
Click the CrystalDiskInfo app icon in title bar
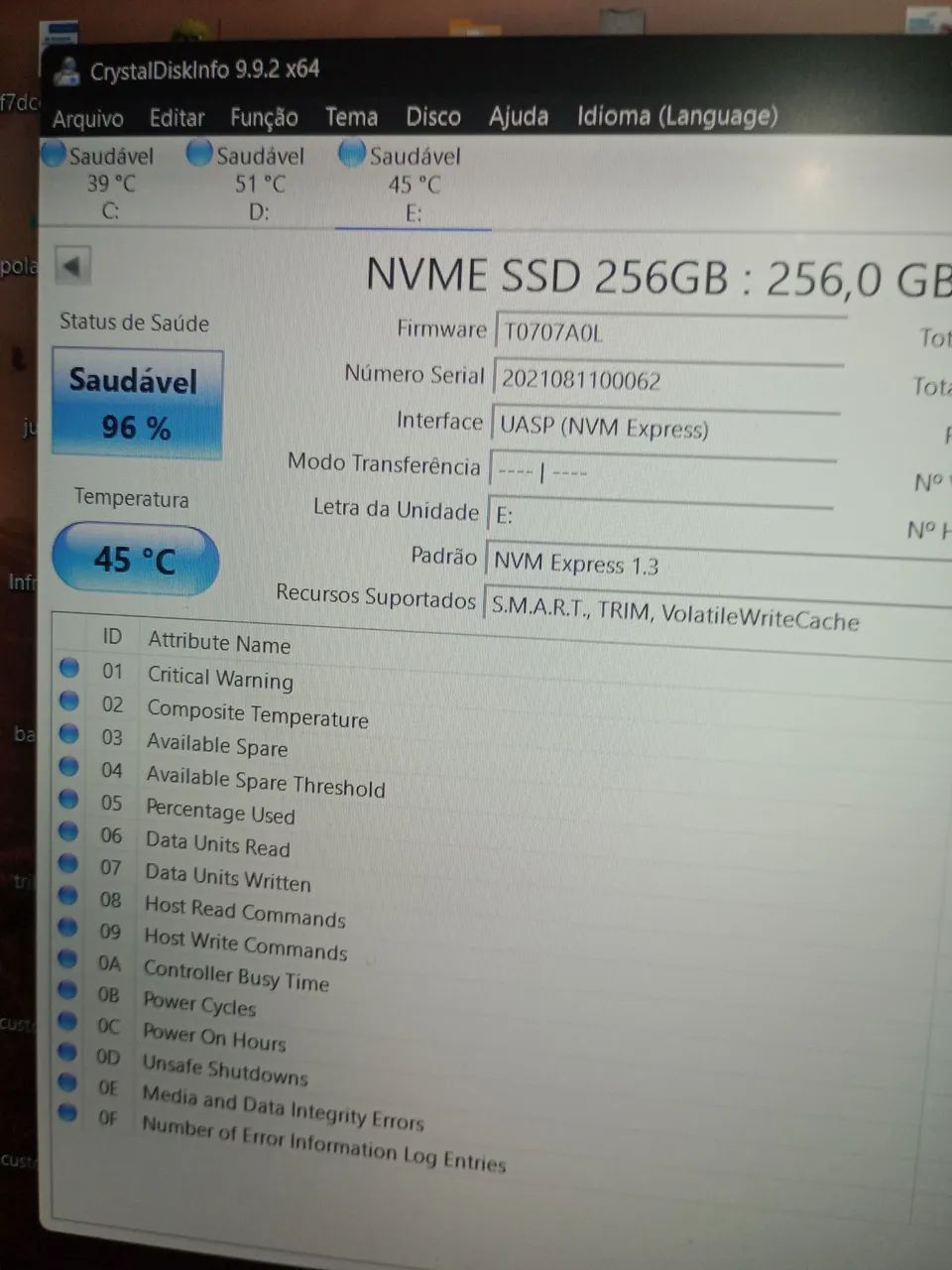click(67, 70)
